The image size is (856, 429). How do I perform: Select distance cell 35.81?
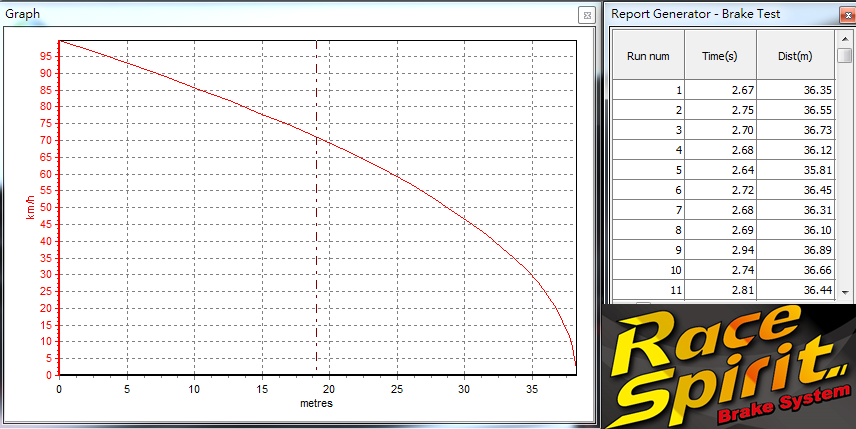tap(795, 170)
